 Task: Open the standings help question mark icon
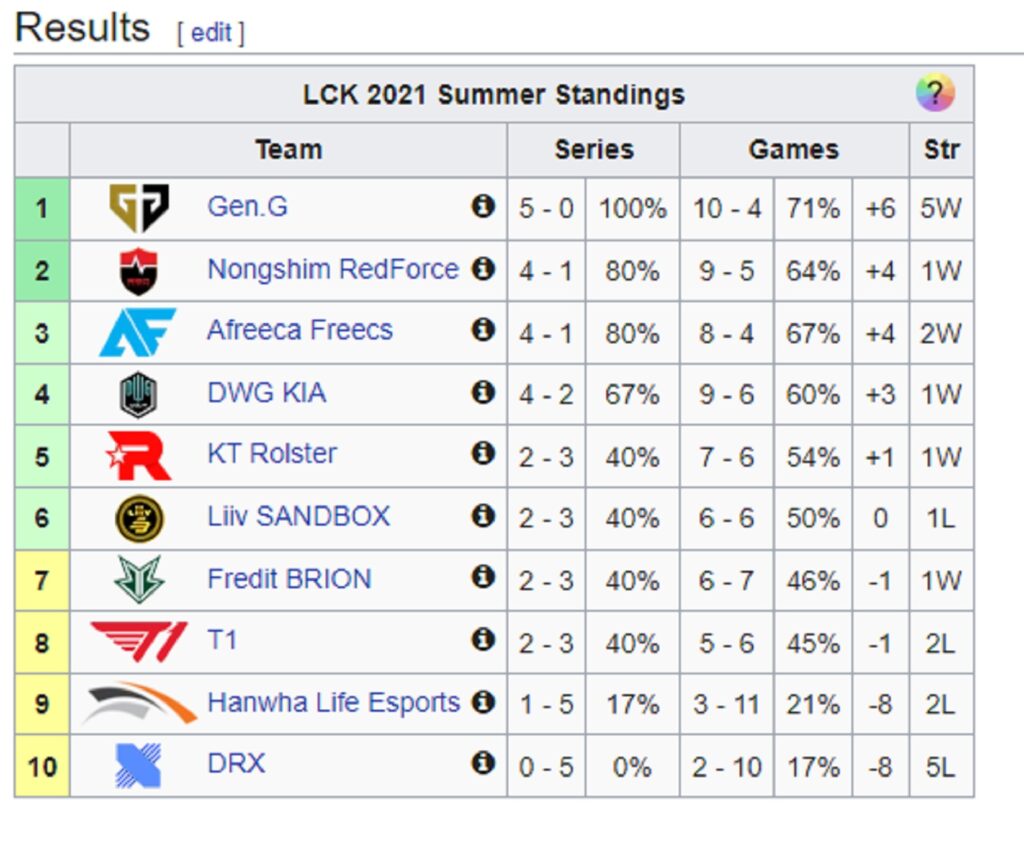tap(934, 93)
